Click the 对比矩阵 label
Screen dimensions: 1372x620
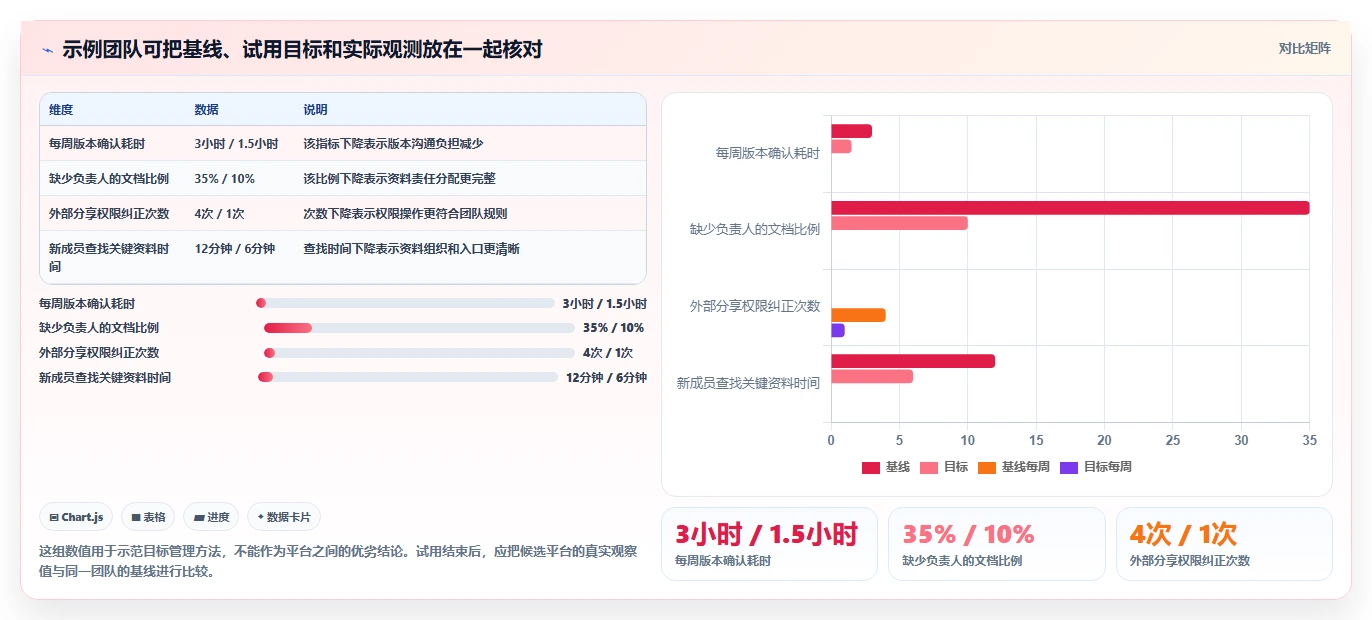tap(1305, 48)
